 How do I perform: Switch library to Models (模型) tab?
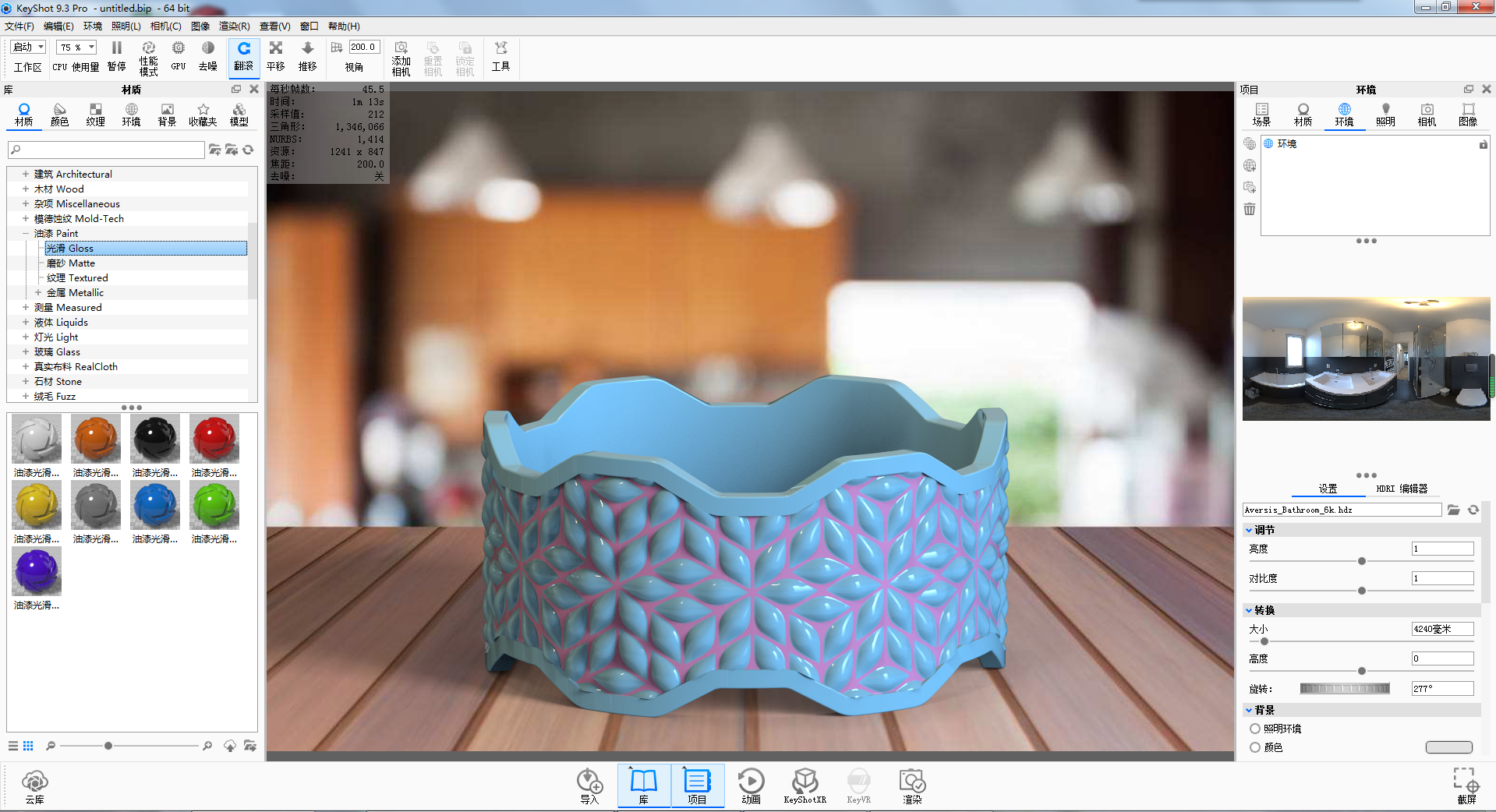coord(239,115)
